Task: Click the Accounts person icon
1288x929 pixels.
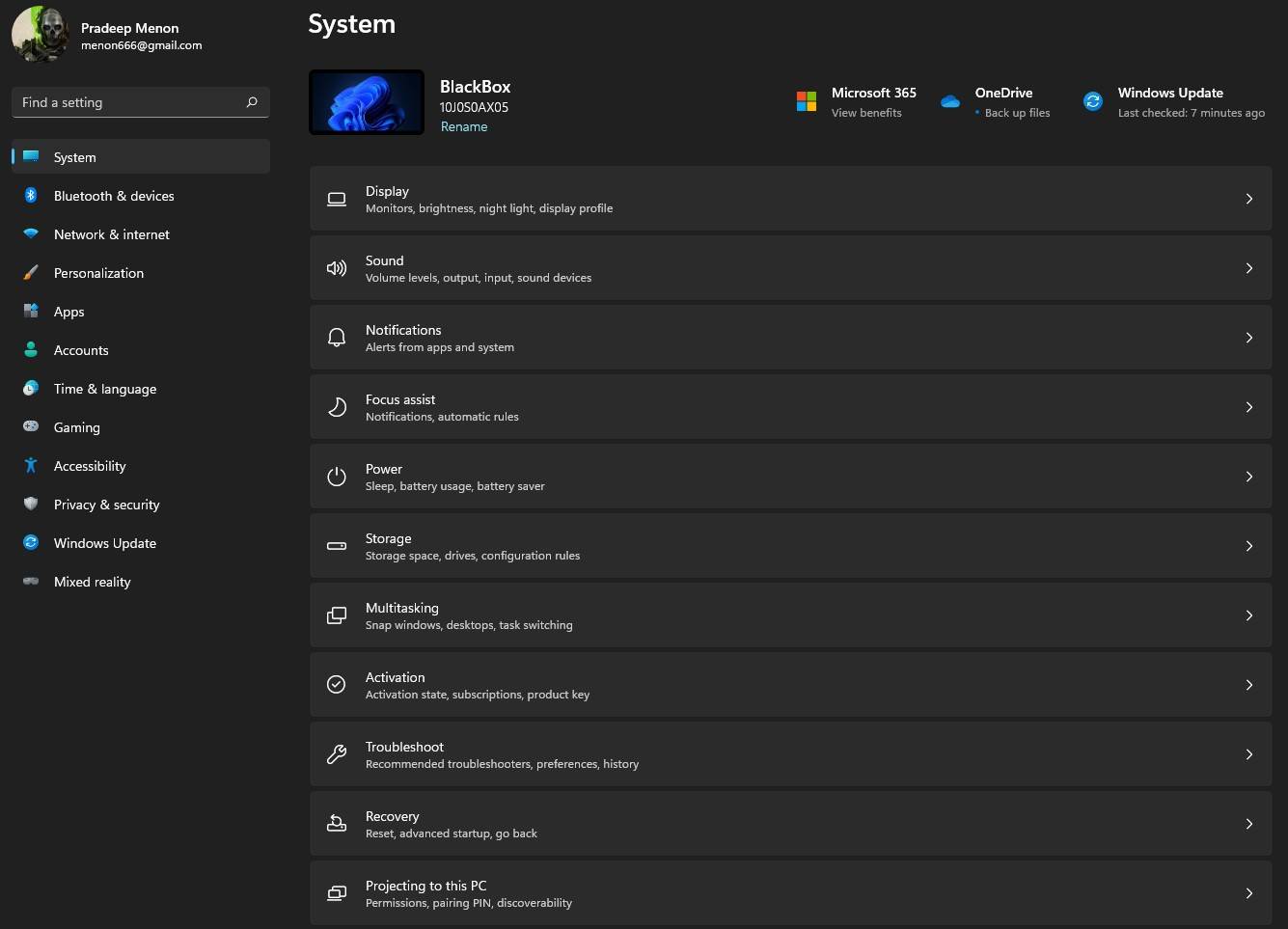Action: click(31, 349)
